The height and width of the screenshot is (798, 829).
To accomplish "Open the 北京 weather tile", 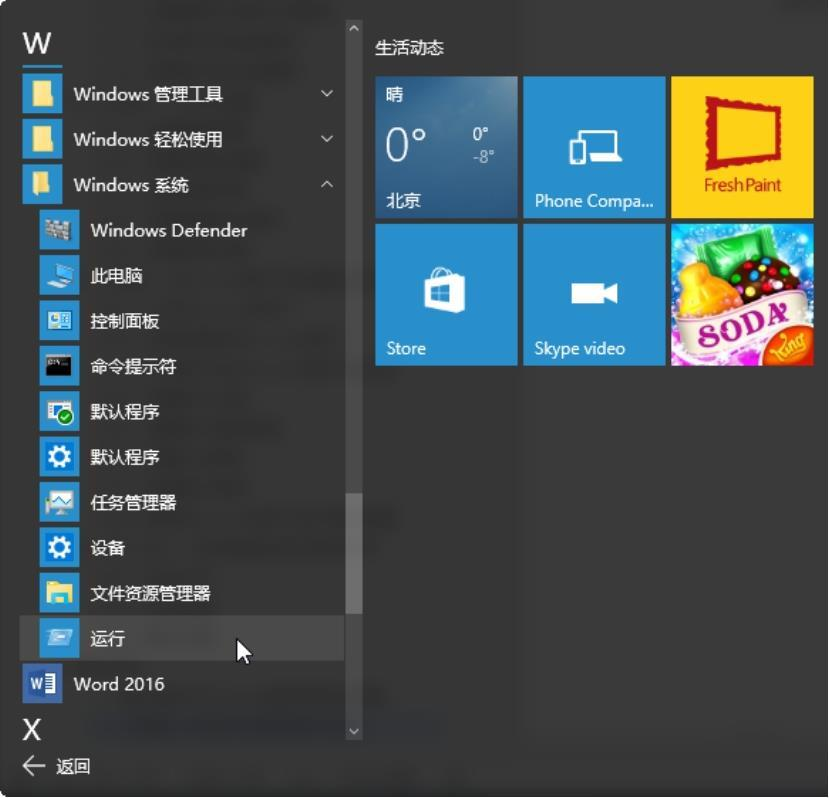I will tap(446, 147).
